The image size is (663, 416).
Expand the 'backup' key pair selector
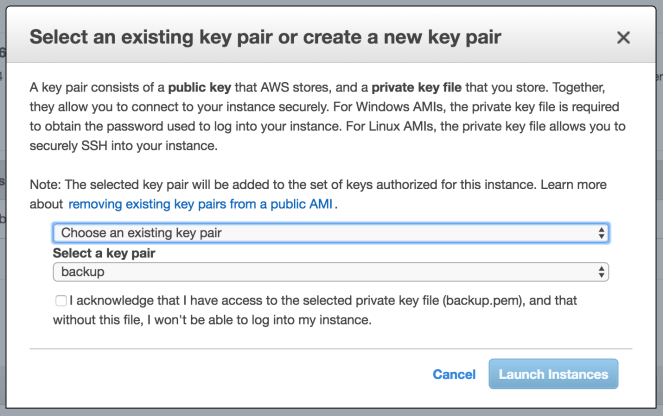[x=330, y=272]
